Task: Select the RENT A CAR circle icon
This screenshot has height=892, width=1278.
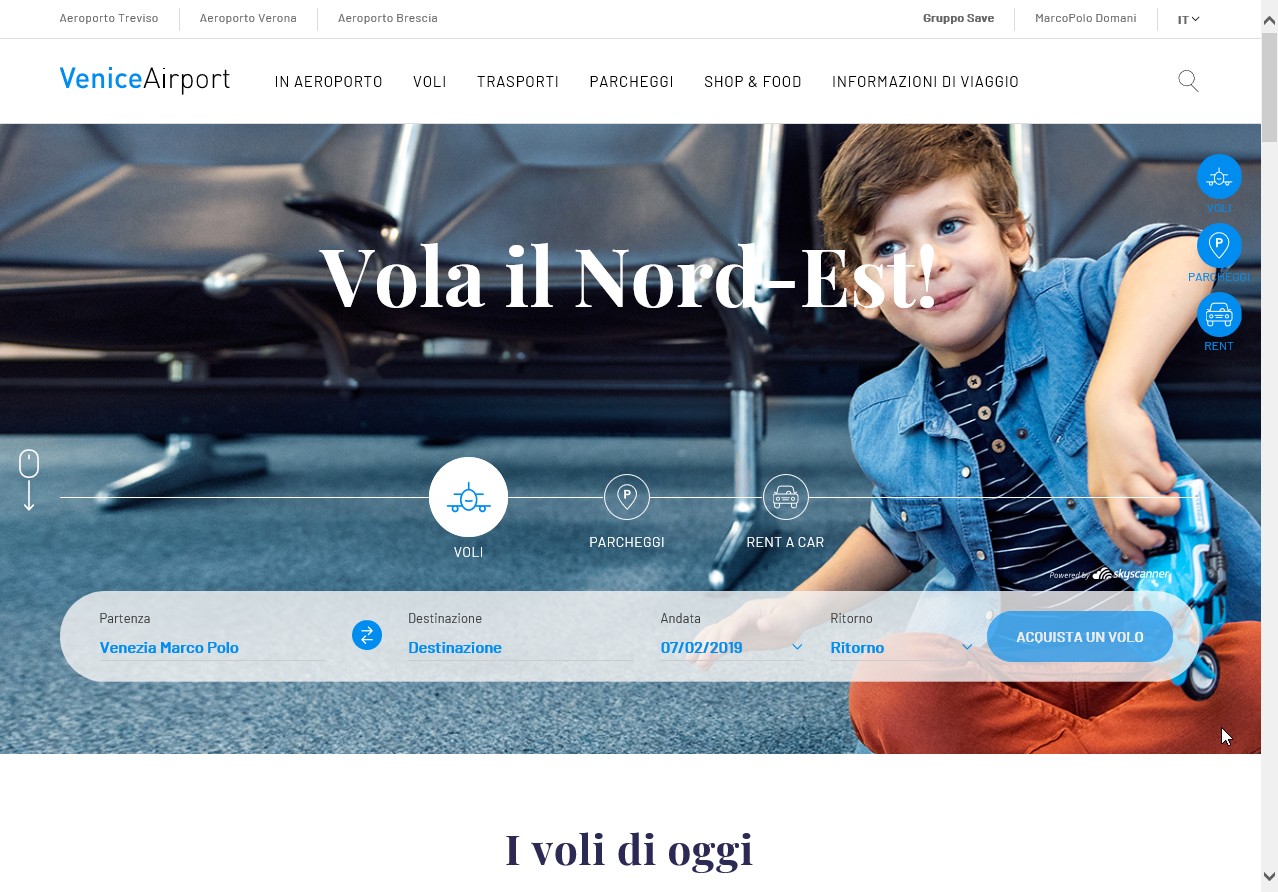Action: [786, 497]
